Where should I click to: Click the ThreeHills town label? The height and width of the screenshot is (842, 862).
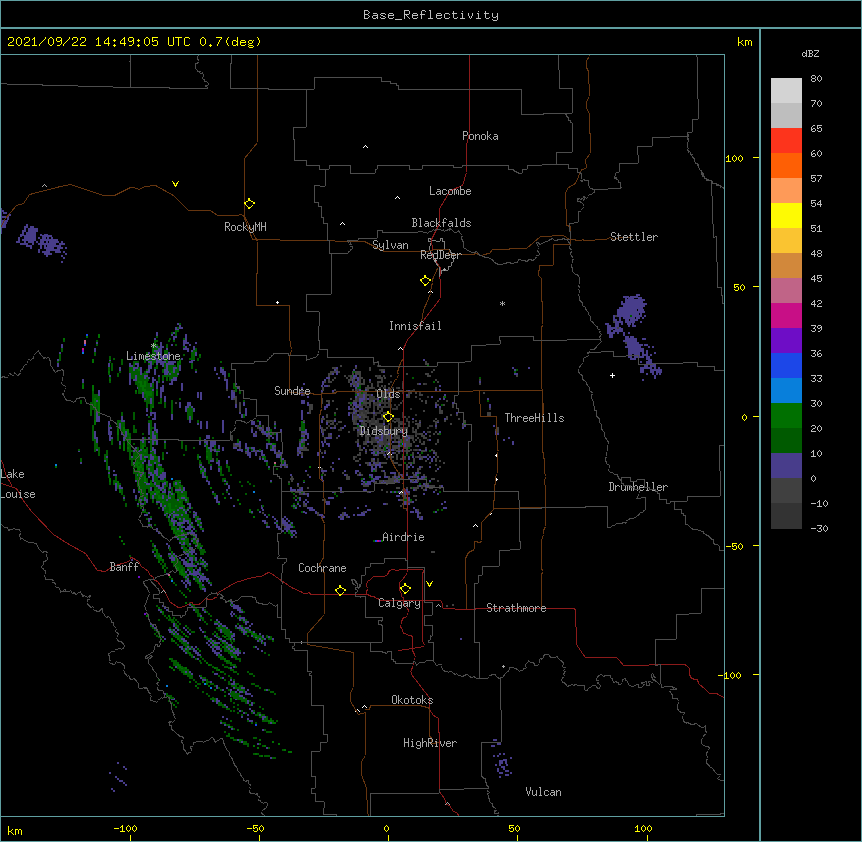click(x=534, y=418)
